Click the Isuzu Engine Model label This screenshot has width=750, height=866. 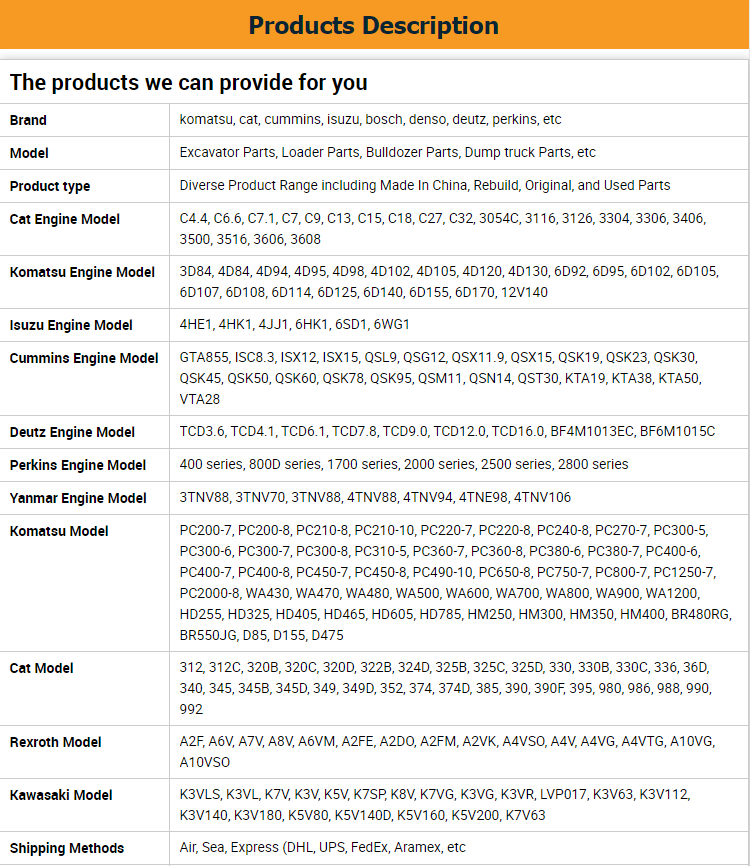(x=71, y=325)
